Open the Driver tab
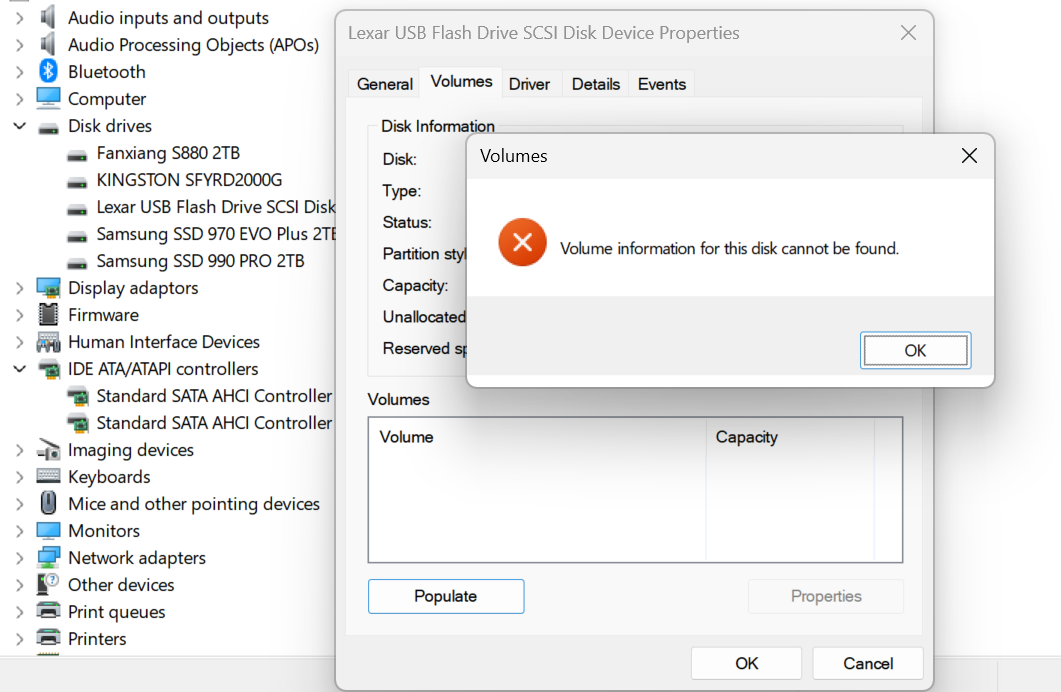Image resolution: width=1061 pixels, height=692 pixels. click(x=529, y=84)
